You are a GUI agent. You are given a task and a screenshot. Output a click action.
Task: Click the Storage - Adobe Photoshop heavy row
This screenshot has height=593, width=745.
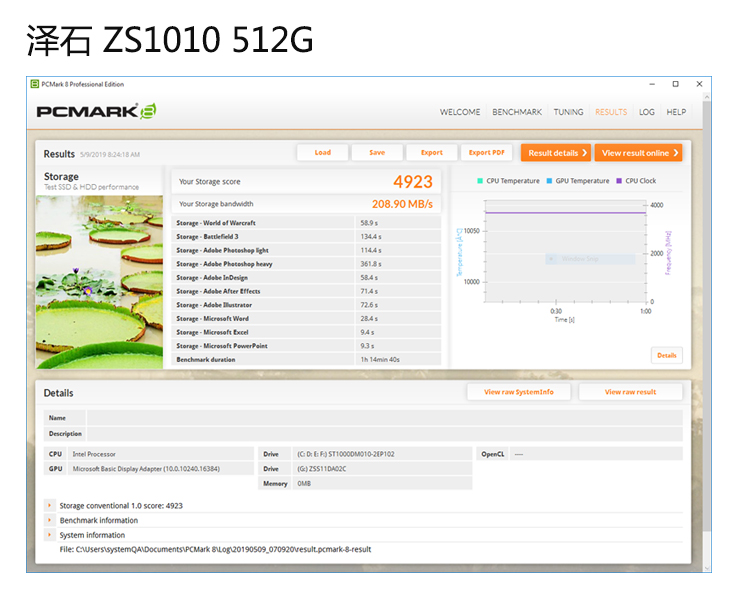[306, 264]
